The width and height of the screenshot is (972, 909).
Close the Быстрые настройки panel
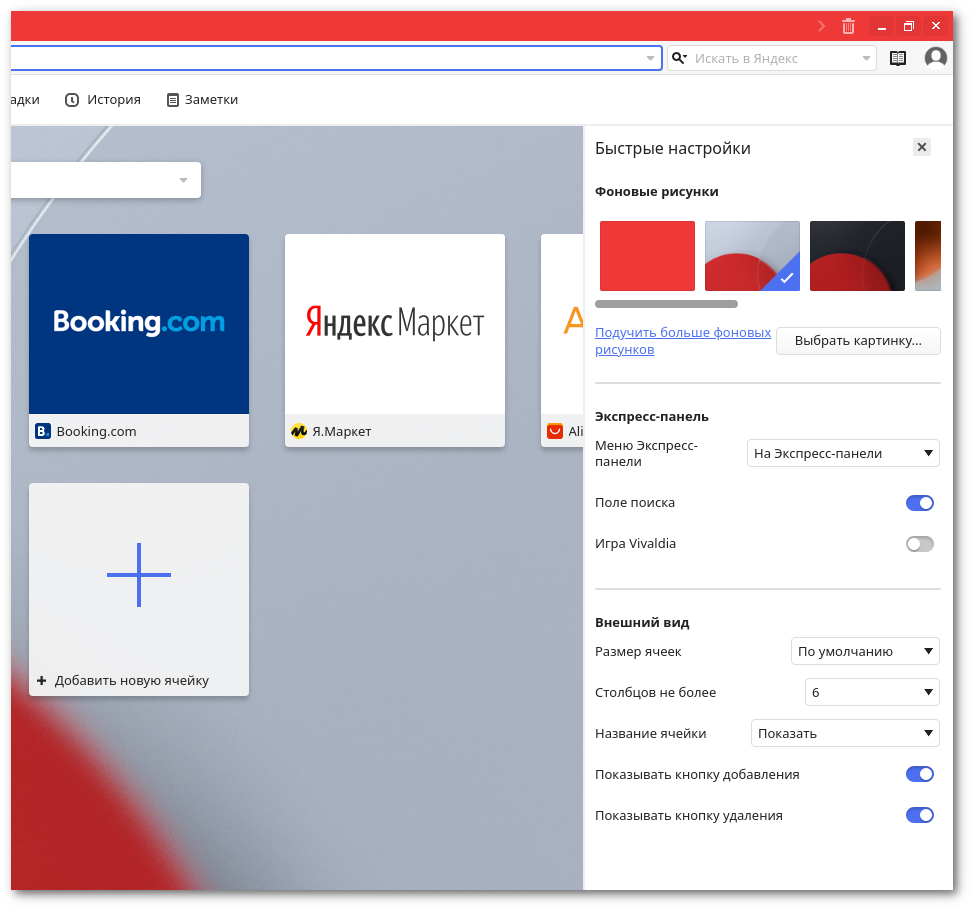(x=922, y=147)
